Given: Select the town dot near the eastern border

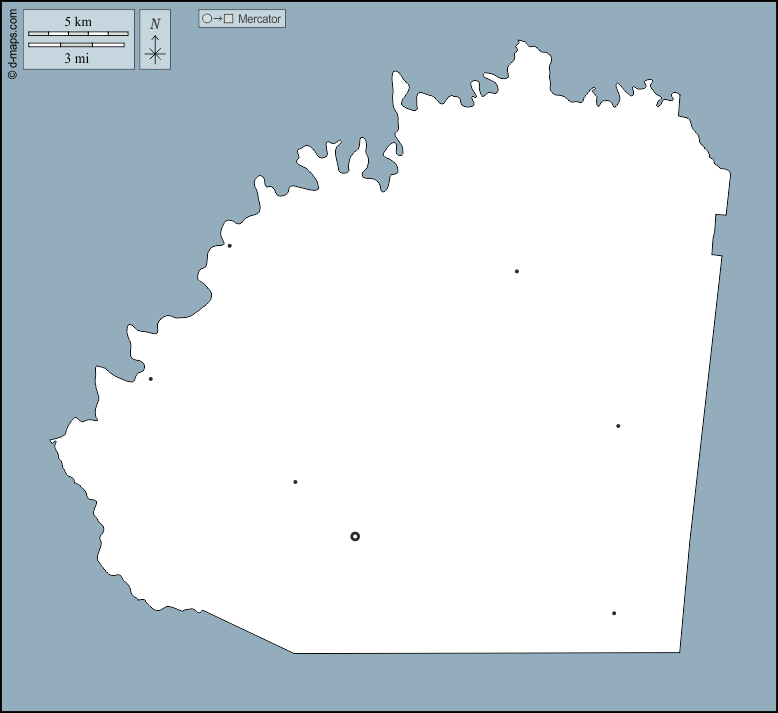Looking at the screenshot, I should point(618,426).
